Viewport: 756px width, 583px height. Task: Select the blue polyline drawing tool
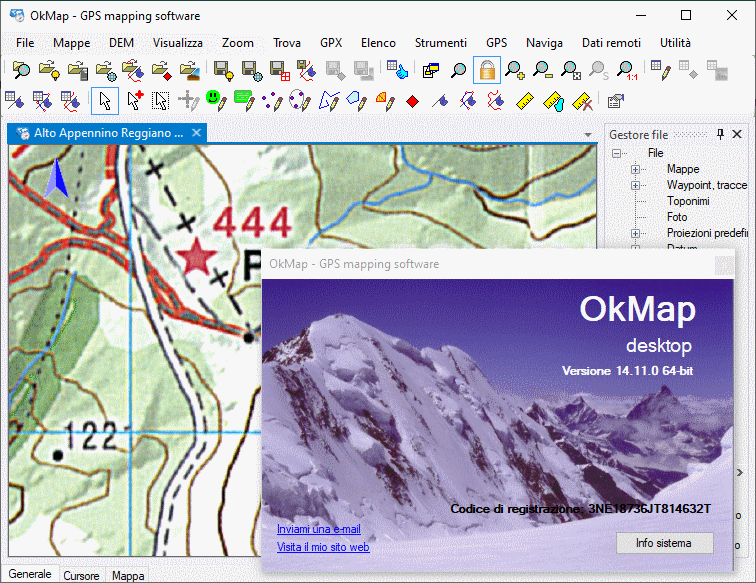[329, 101]
